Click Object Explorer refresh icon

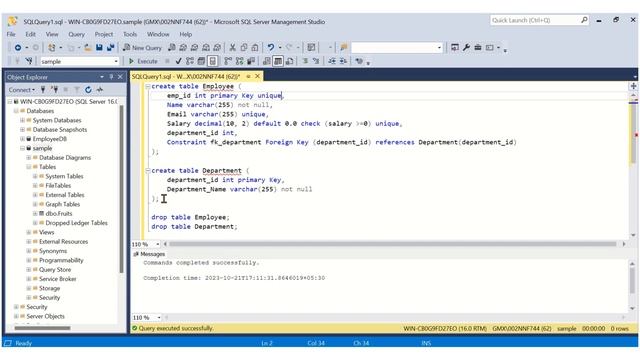point(88,90)
